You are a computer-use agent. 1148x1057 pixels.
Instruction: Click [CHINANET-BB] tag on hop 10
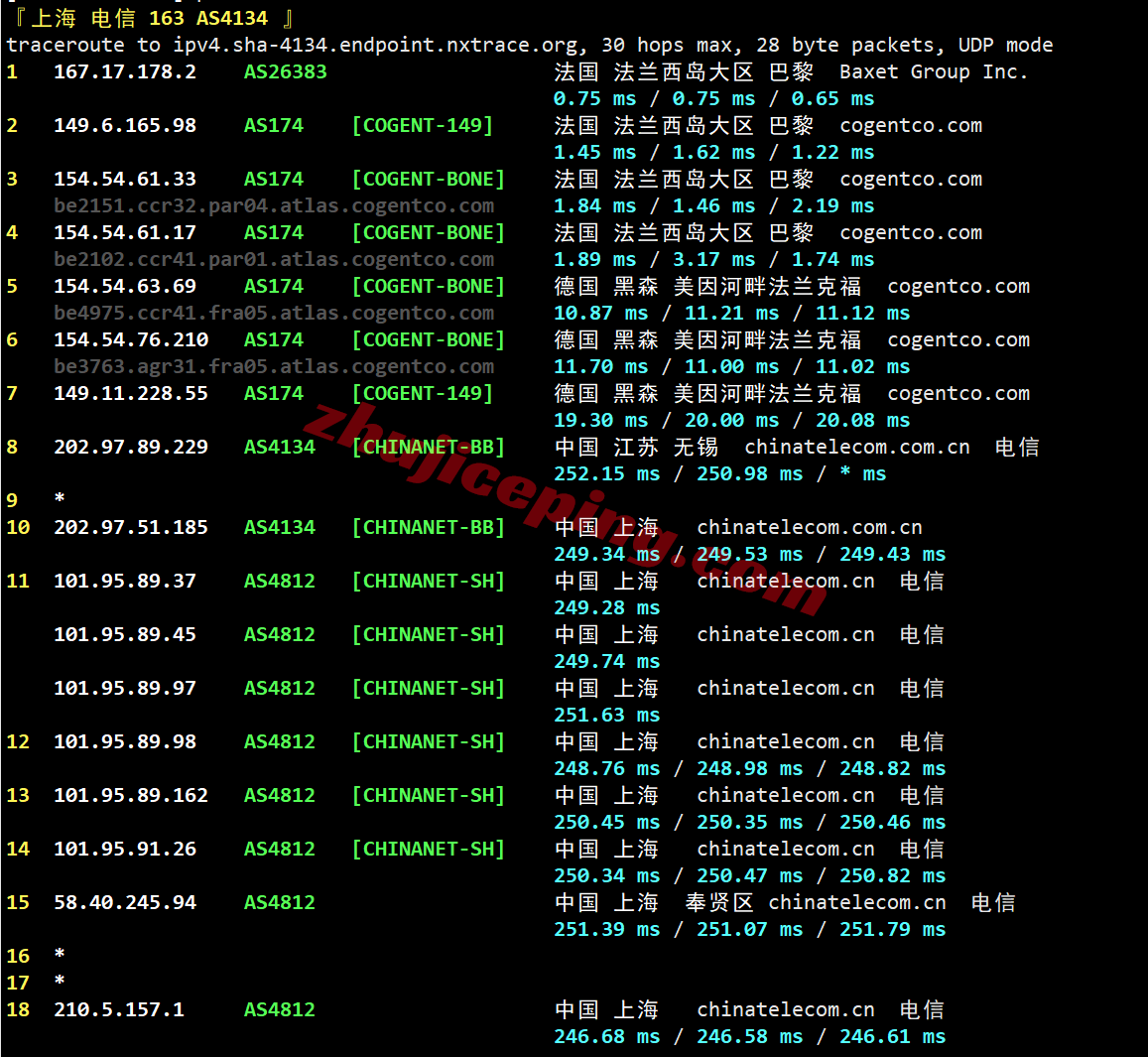point(429,527)
